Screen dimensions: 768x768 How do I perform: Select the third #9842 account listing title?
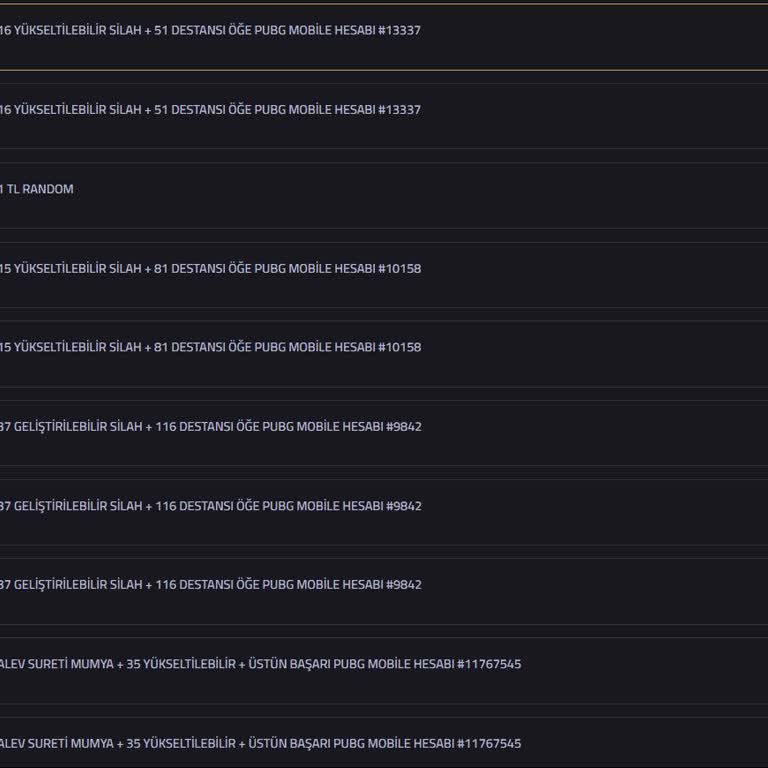210,584
